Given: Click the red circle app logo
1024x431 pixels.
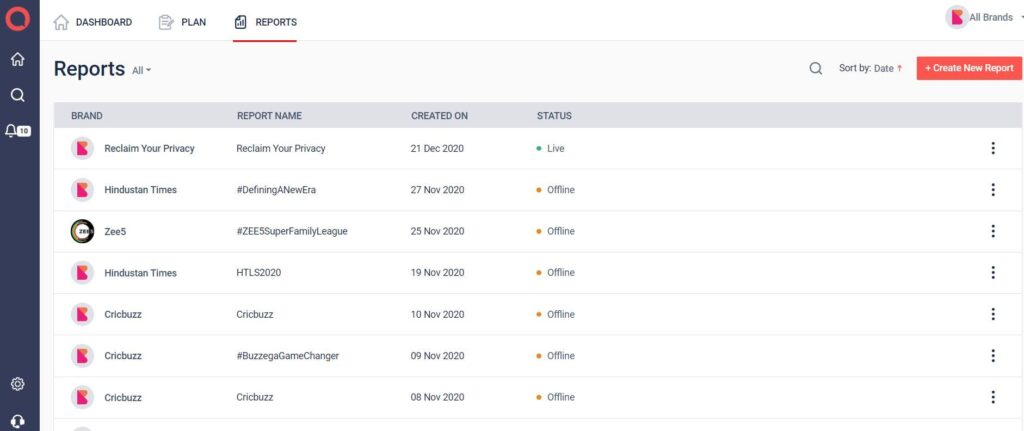Looking at the screenshot, I should pos(18,18).
